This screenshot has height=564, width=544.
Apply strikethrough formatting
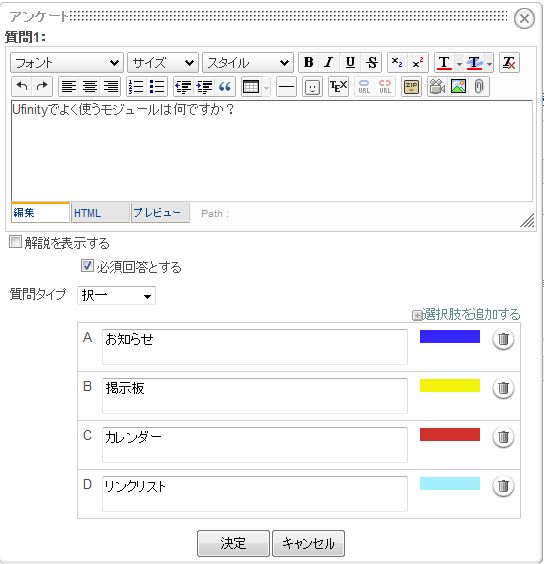click(372, 63)
